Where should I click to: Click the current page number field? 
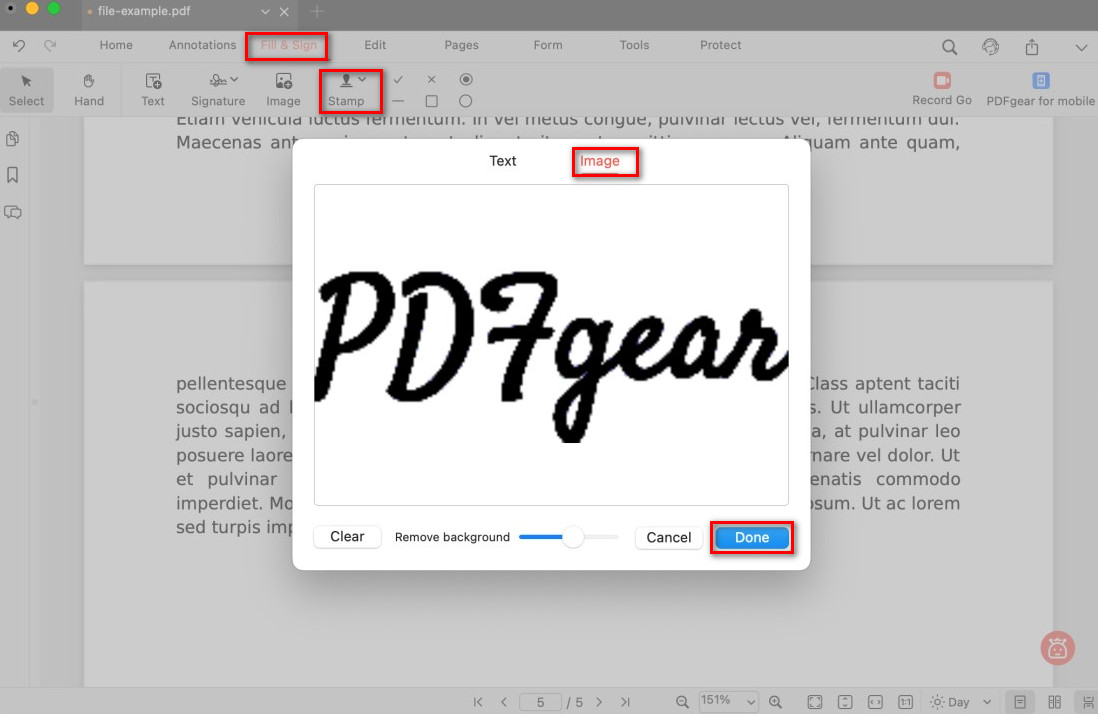540,701
